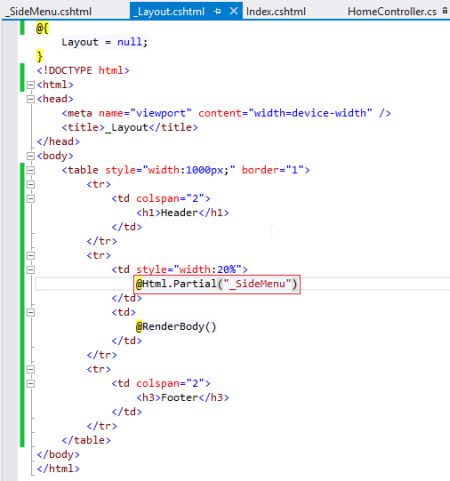Open the HomeController.cs tab
Screen dimensions: 450x481
point(392,11)
